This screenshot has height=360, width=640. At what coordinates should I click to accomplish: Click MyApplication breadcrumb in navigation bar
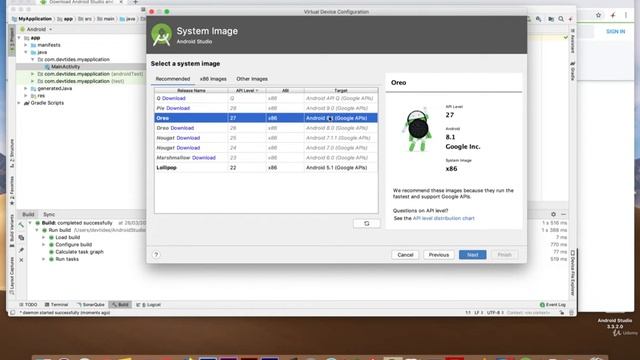35,19
